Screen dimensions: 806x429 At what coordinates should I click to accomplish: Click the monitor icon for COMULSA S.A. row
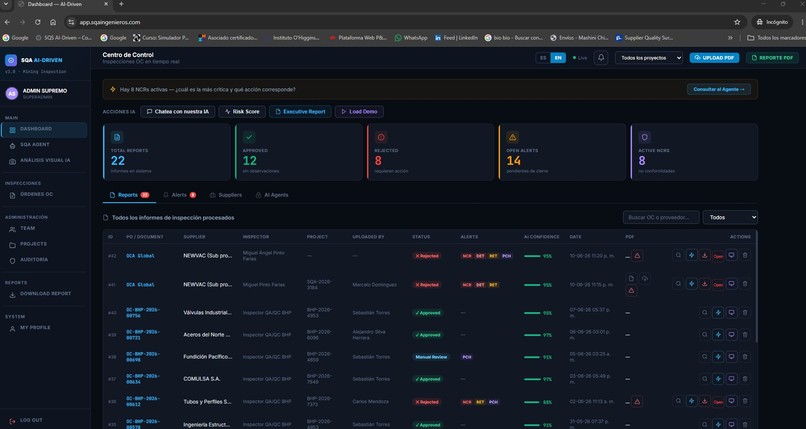[x=731, y=379]
